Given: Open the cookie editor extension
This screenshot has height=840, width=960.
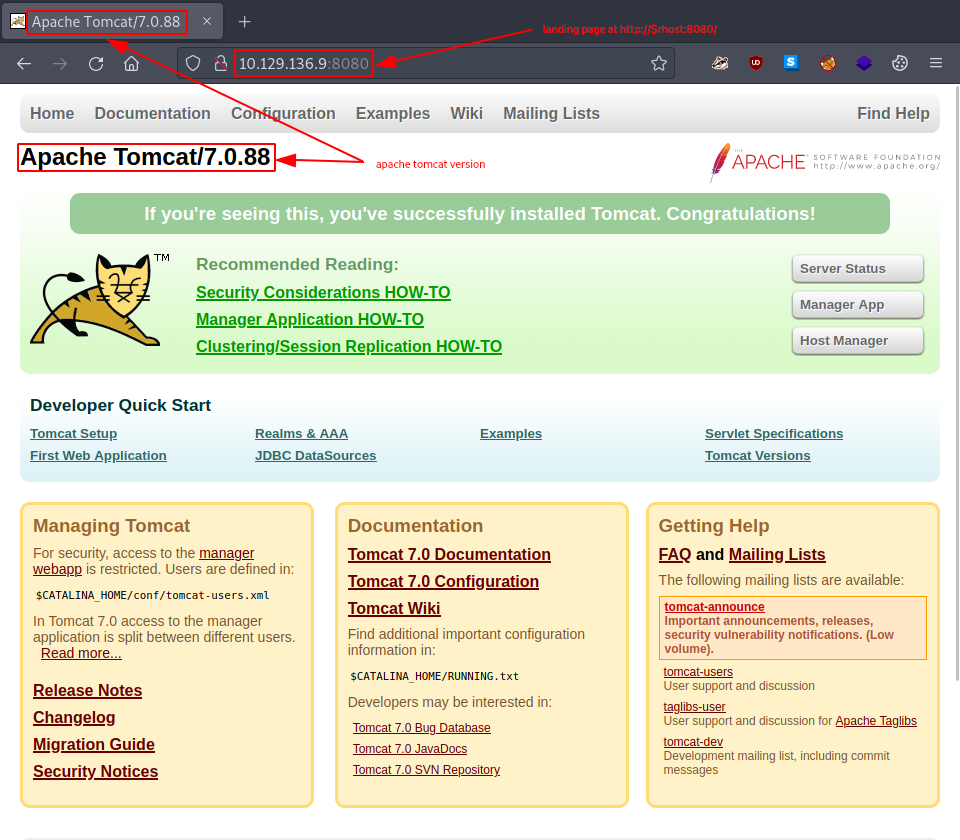Looking at the screenshot, I should [899, 62].
